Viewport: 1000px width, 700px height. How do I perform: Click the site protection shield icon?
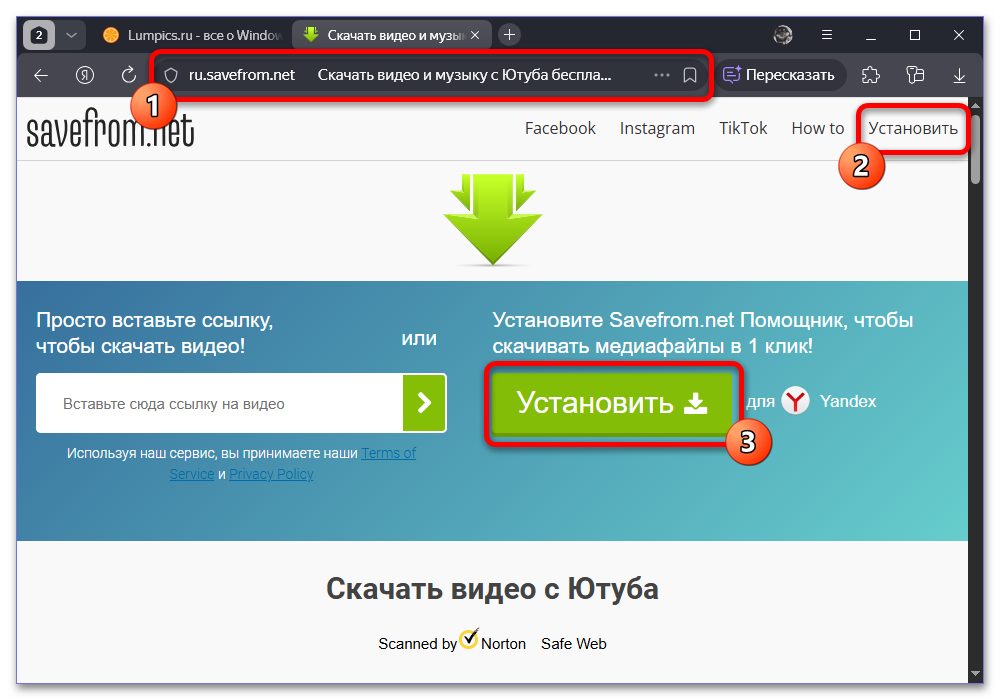[x=171, y=75]
